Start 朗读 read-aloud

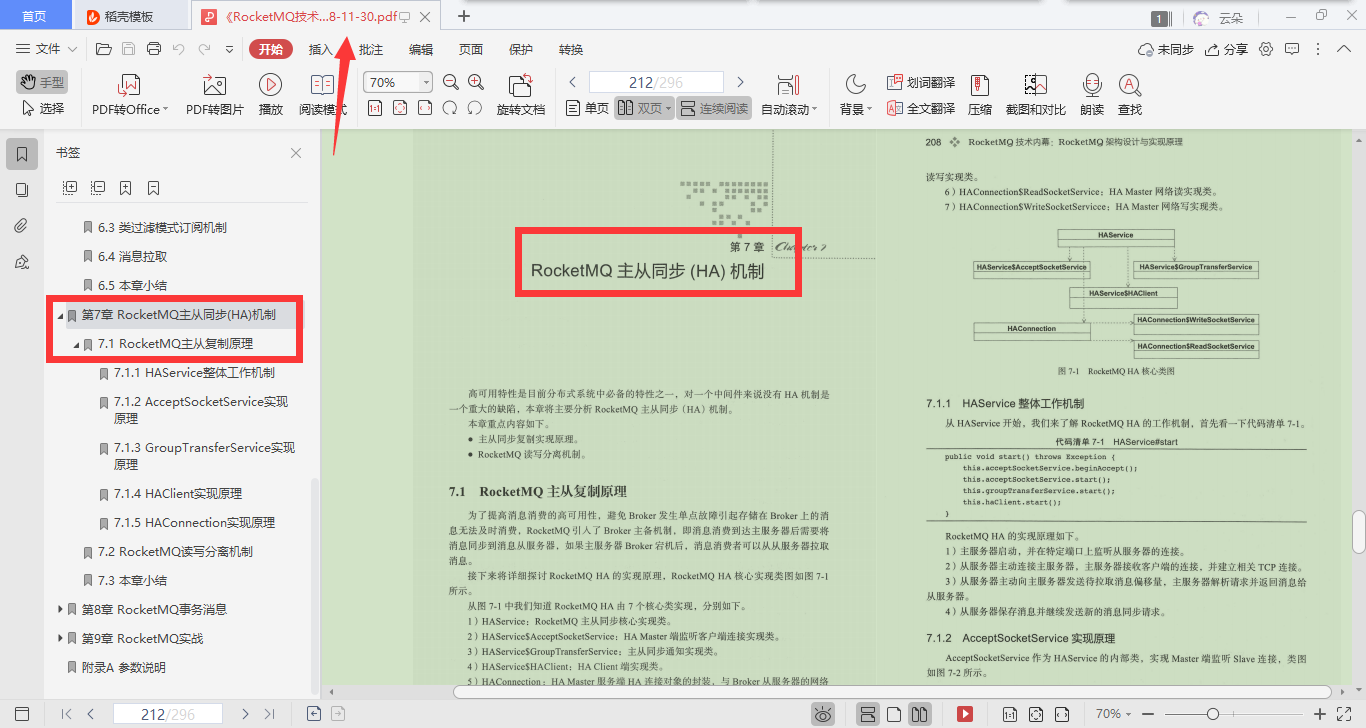point(1092,96)
